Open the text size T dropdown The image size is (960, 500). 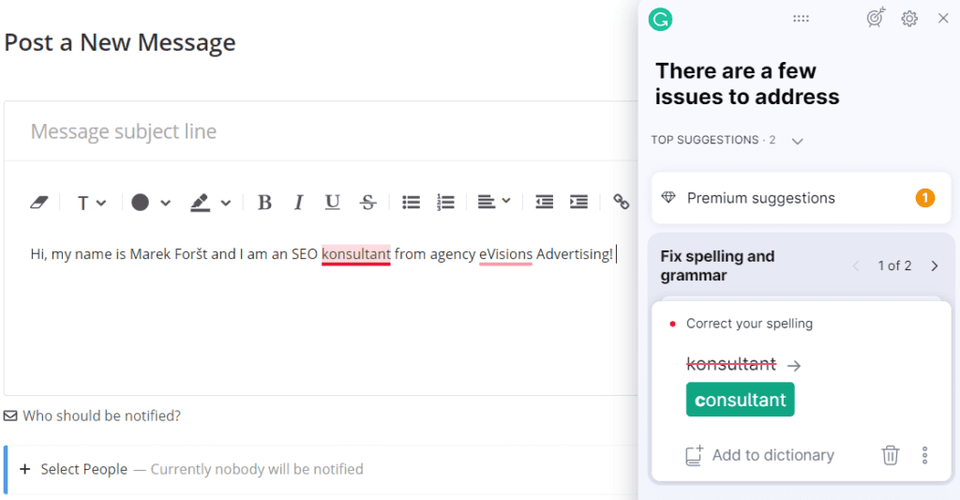point(91,202)
